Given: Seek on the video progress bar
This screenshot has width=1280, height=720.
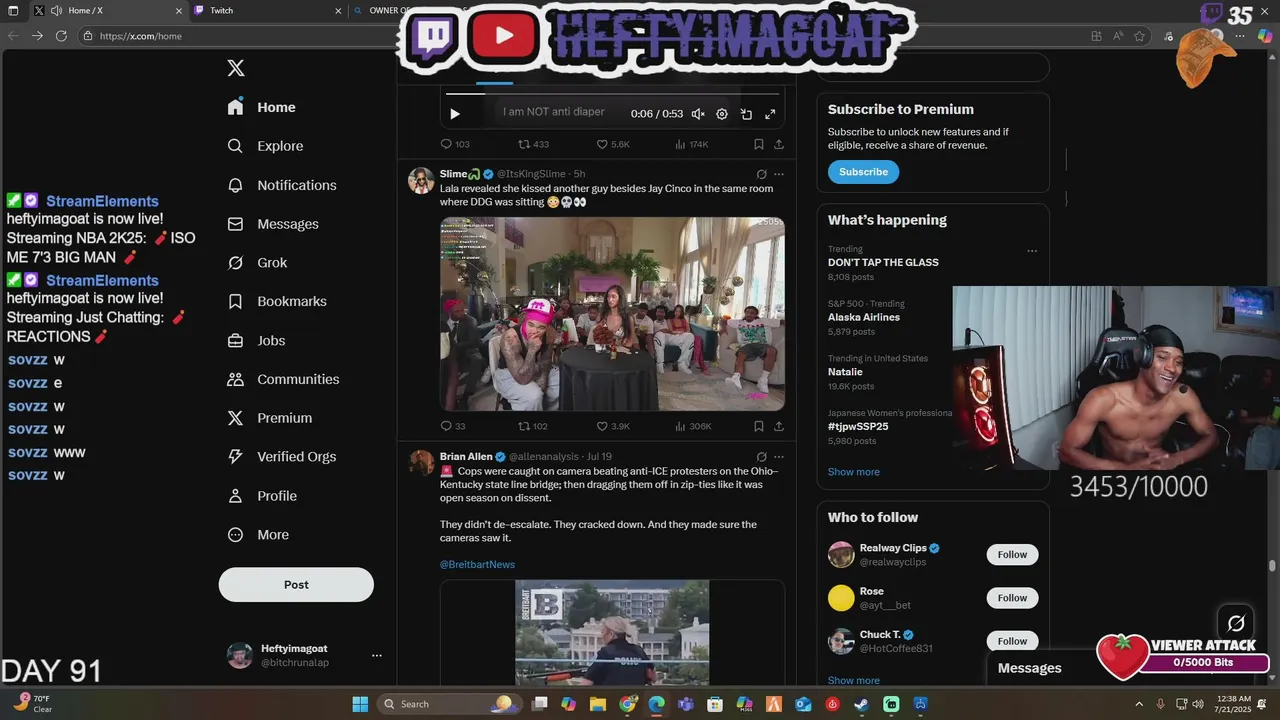Looking at the screenshot, I should click(612, 94).
